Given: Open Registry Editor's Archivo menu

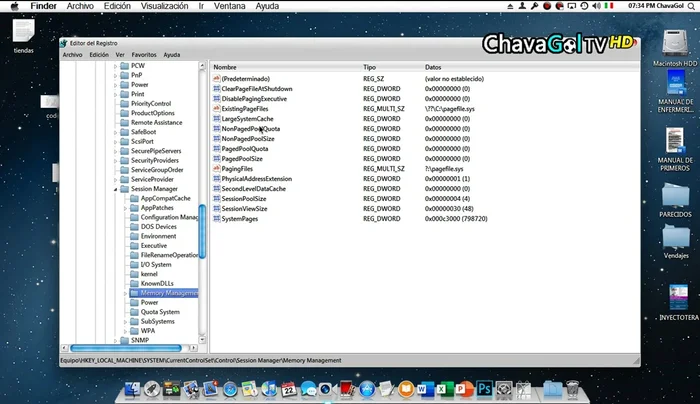Looking at the screenshot, I should pyautogui.click(x=72, y=54).
